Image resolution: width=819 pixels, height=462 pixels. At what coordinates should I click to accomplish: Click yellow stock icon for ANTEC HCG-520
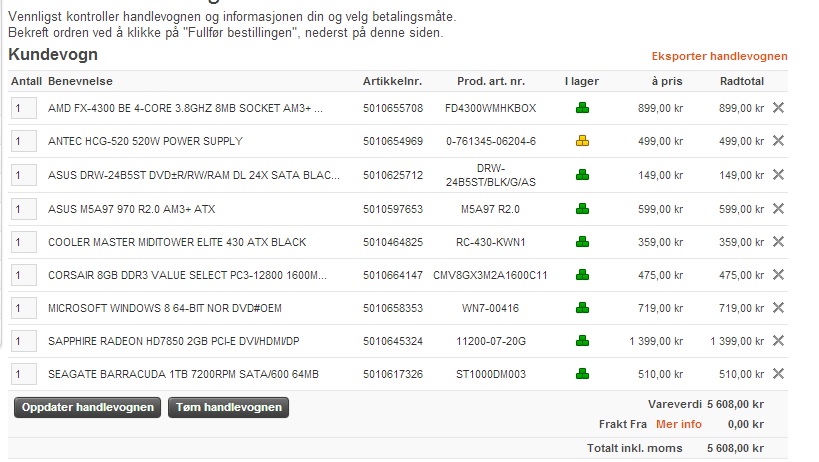point(582,141)
